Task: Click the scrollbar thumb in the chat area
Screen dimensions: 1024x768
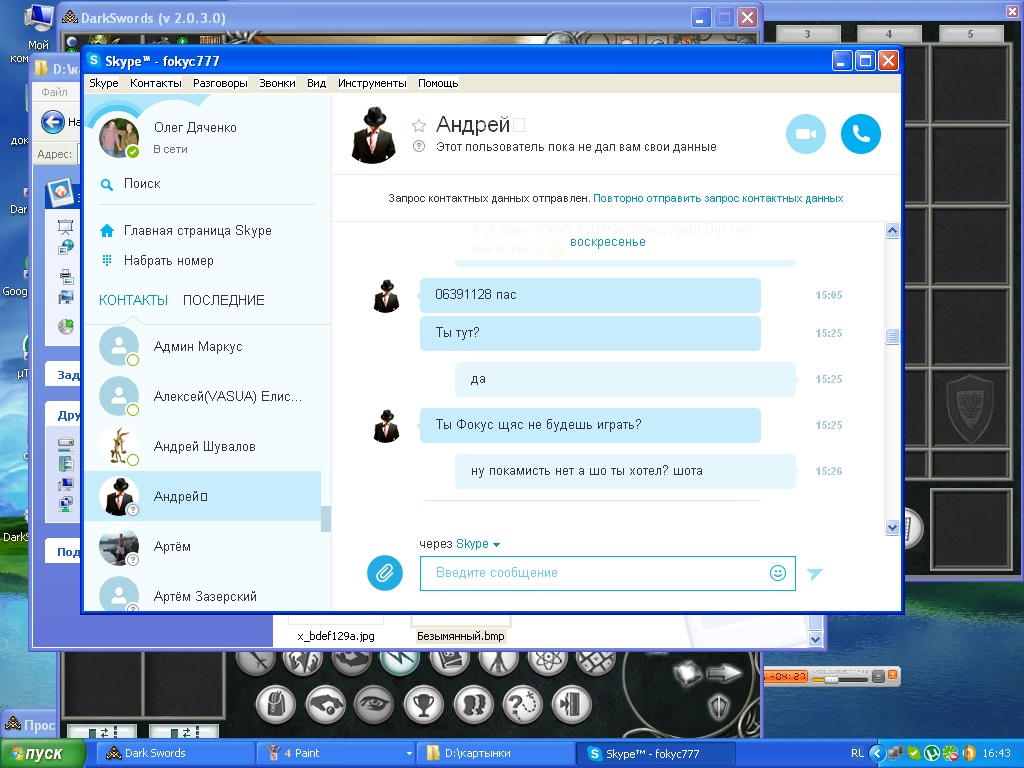Action: [x=892, y=336]
